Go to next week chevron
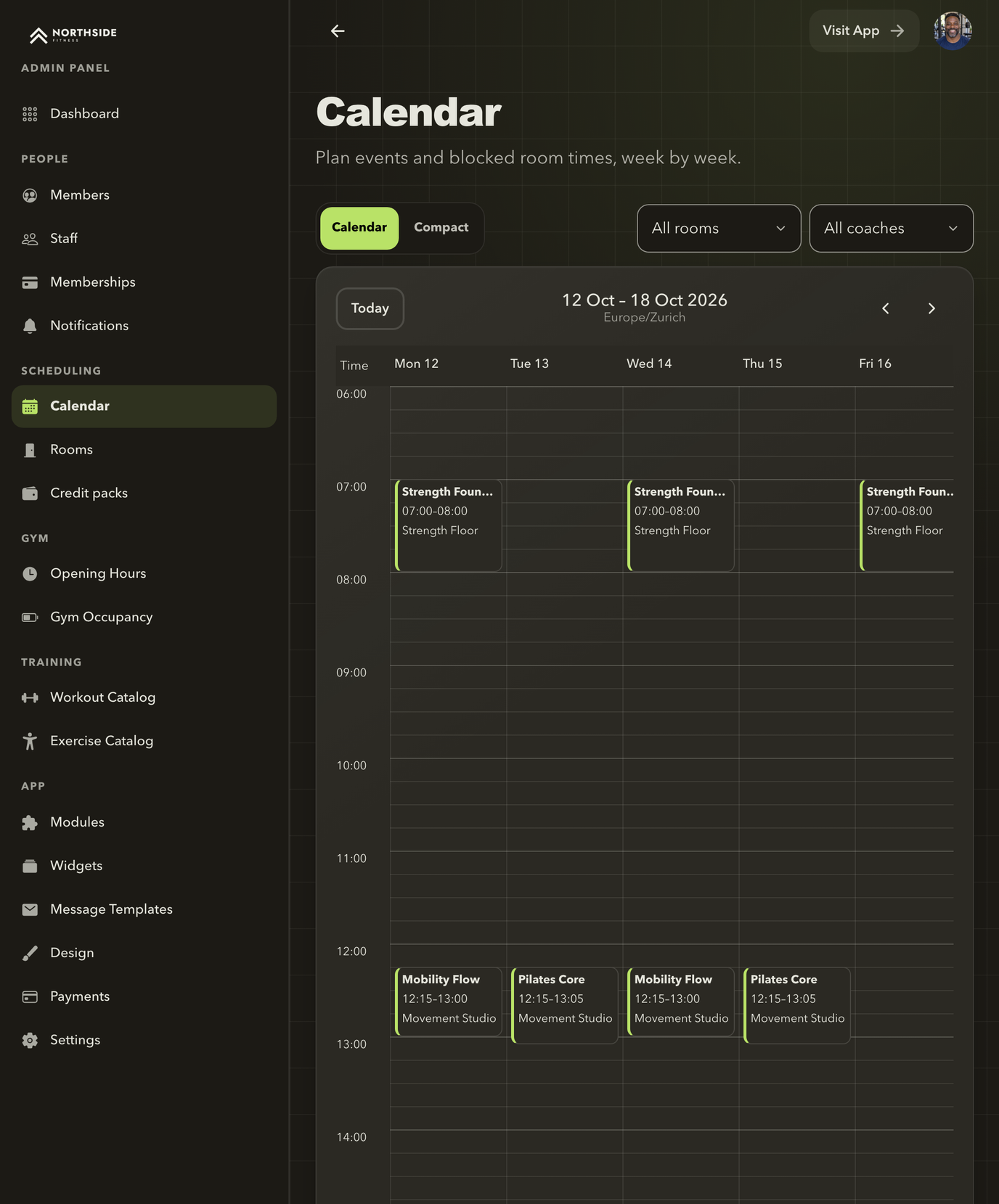This screenshot has height=1204, width=999. 931,308
